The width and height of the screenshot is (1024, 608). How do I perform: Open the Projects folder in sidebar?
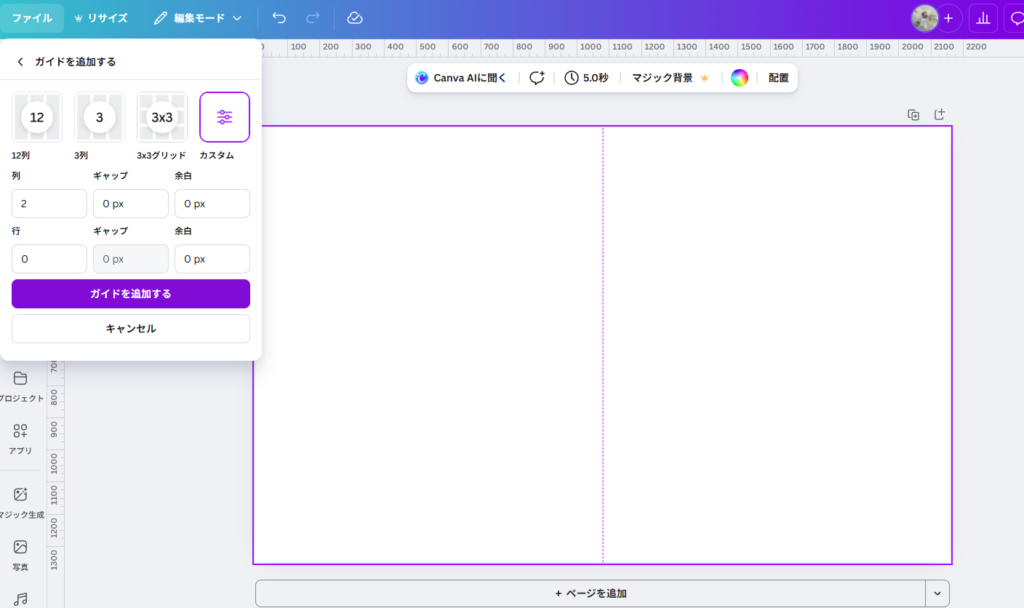[20, 385]
